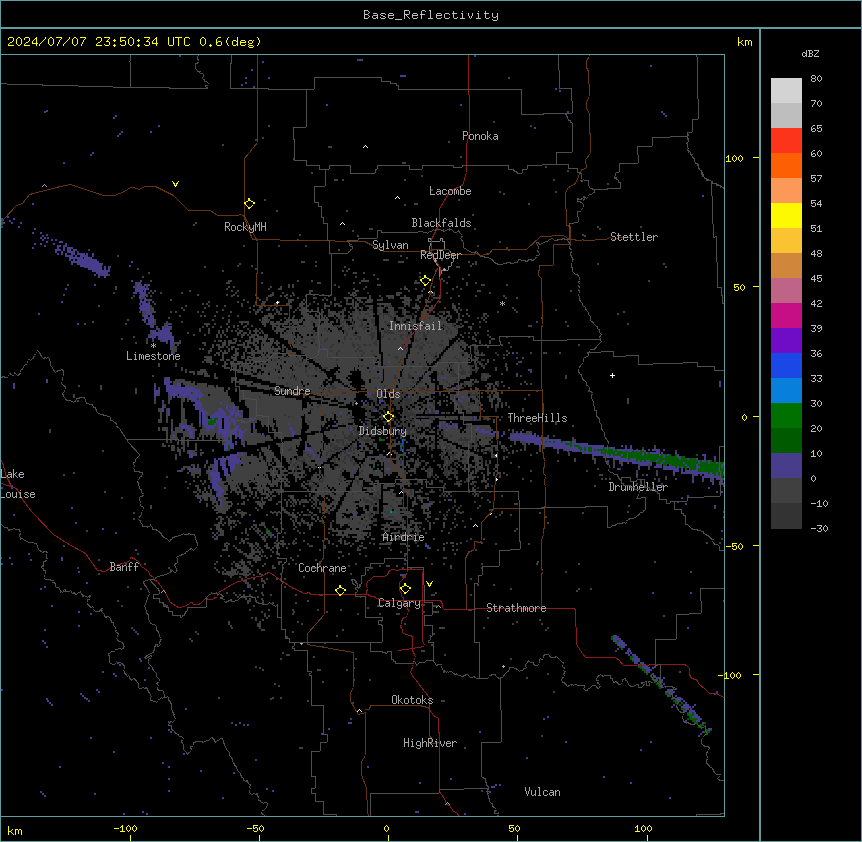Screen dimensions: 862x842
Task: Click the yellow V marker northwest of RockyMH
Action: coord(175,184)
